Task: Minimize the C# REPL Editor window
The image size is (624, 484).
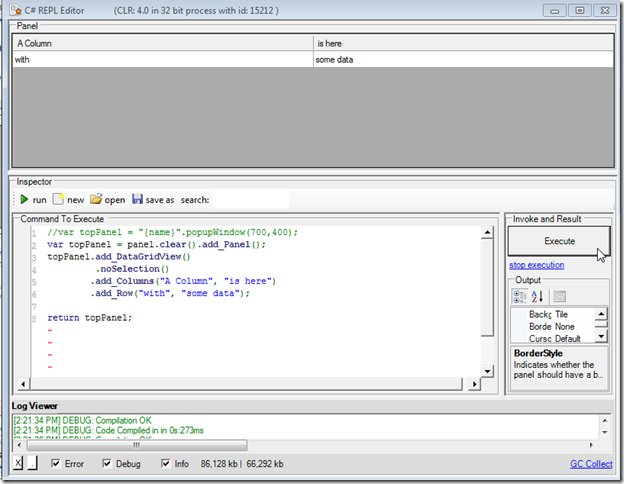Action: click(554, 10)
